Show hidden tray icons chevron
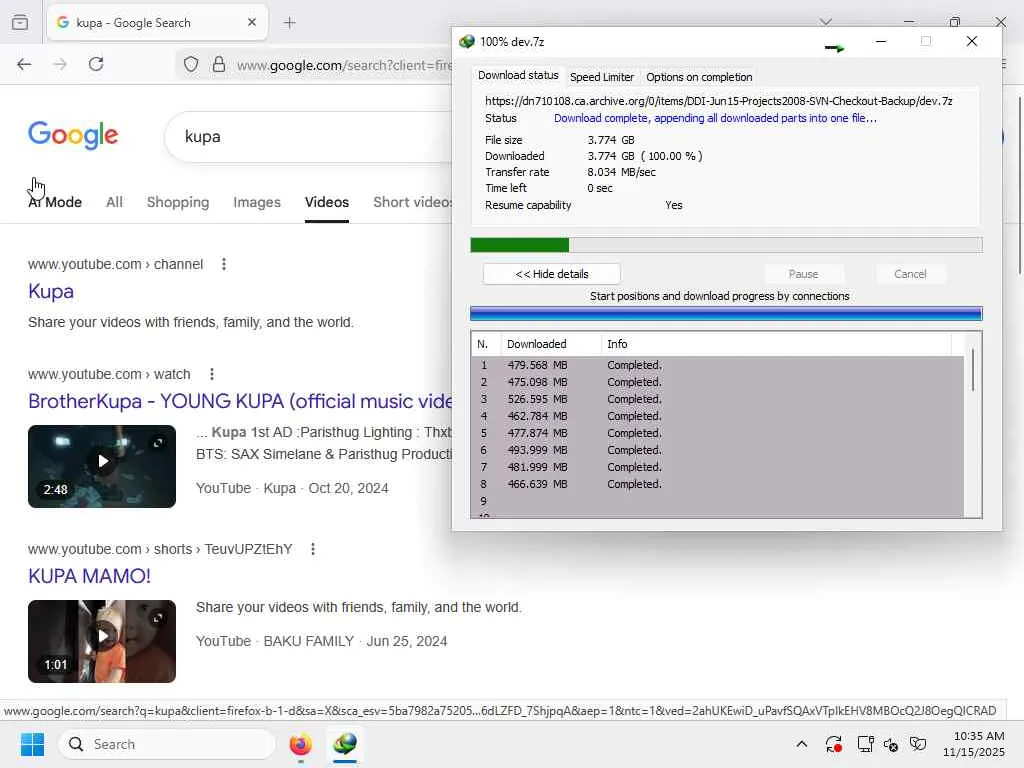The width and height of the screenshot is (1024, 768). [x=802, y=744]
